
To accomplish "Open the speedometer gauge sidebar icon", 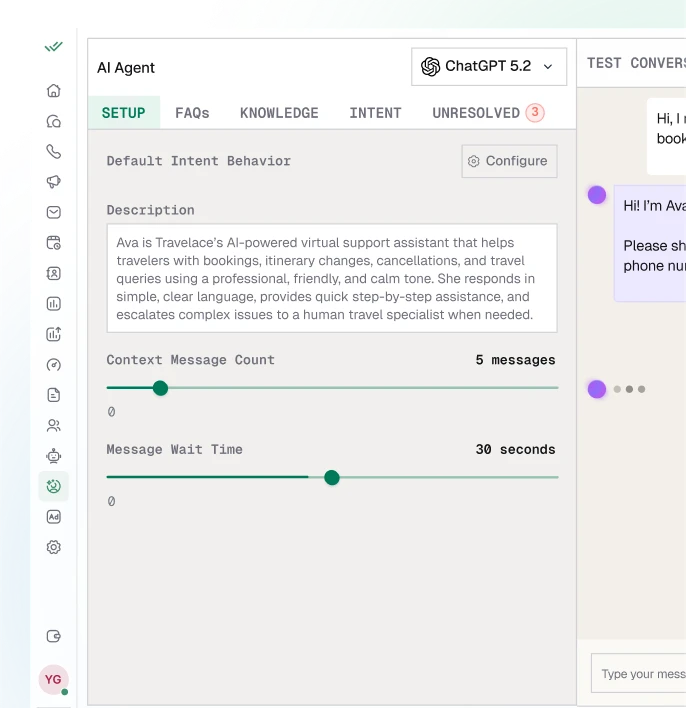I will coord(54,364).
